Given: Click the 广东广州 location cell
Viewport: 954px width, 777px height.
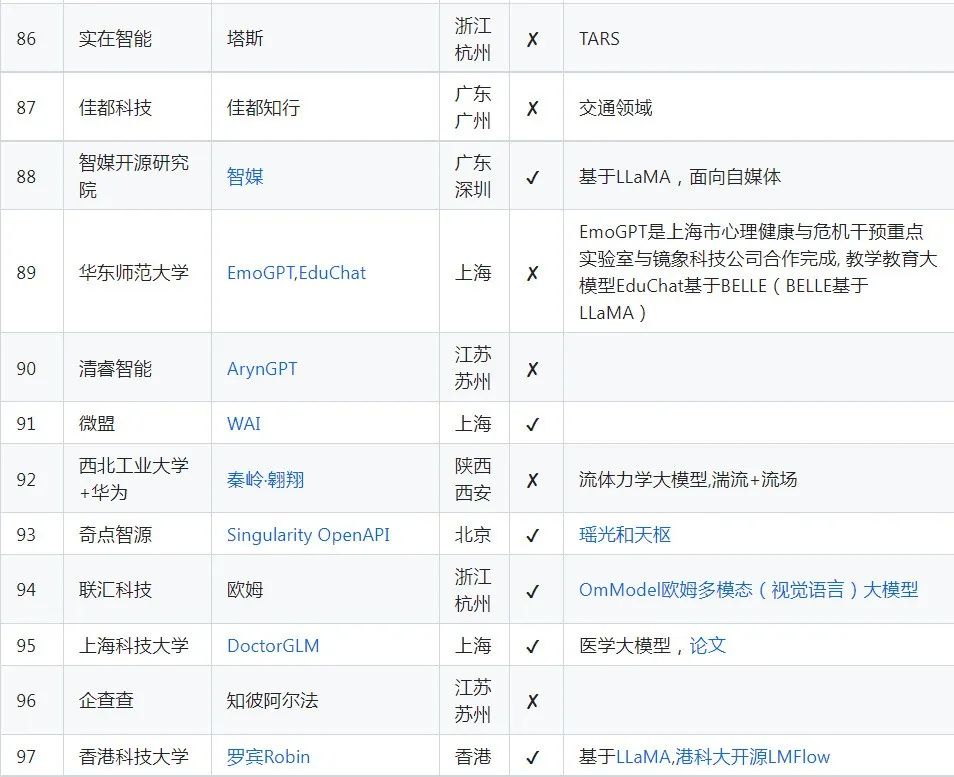Looking at the screenshot, I should coord(474,107).
